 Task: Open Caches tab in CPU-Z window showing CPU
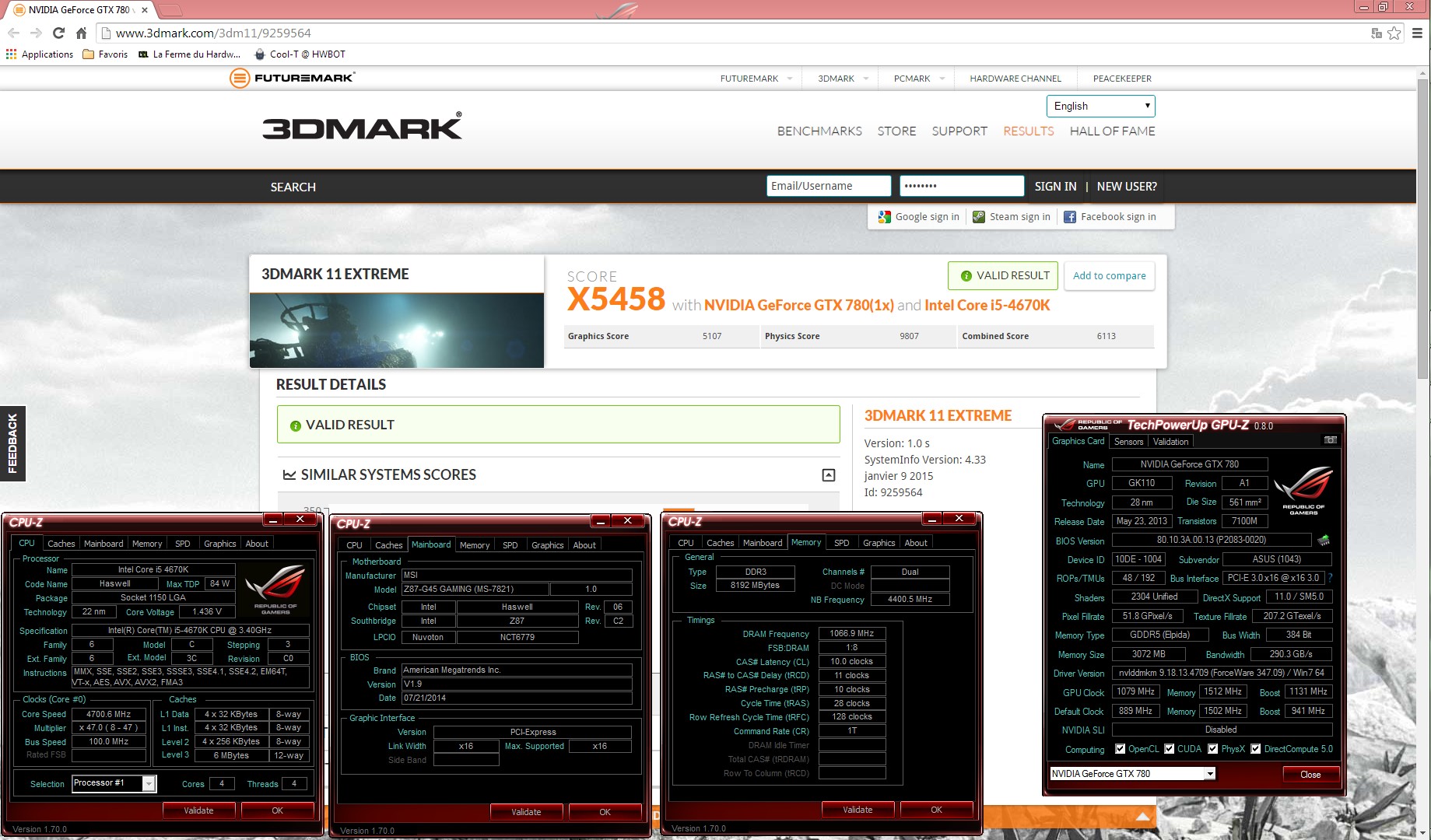point(61,544)
